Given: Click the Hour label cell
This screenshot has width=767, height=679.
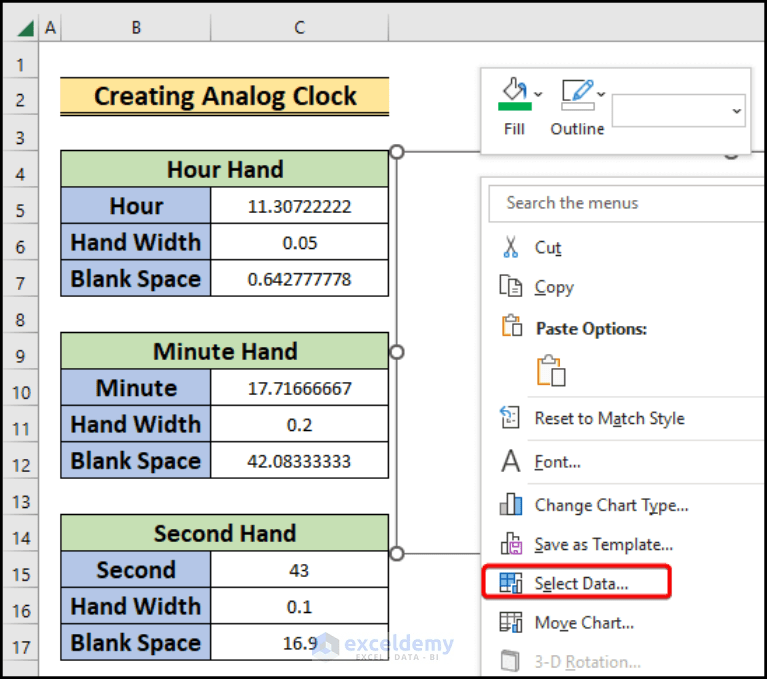Looking at the screenshot, I should click(136, 206).
